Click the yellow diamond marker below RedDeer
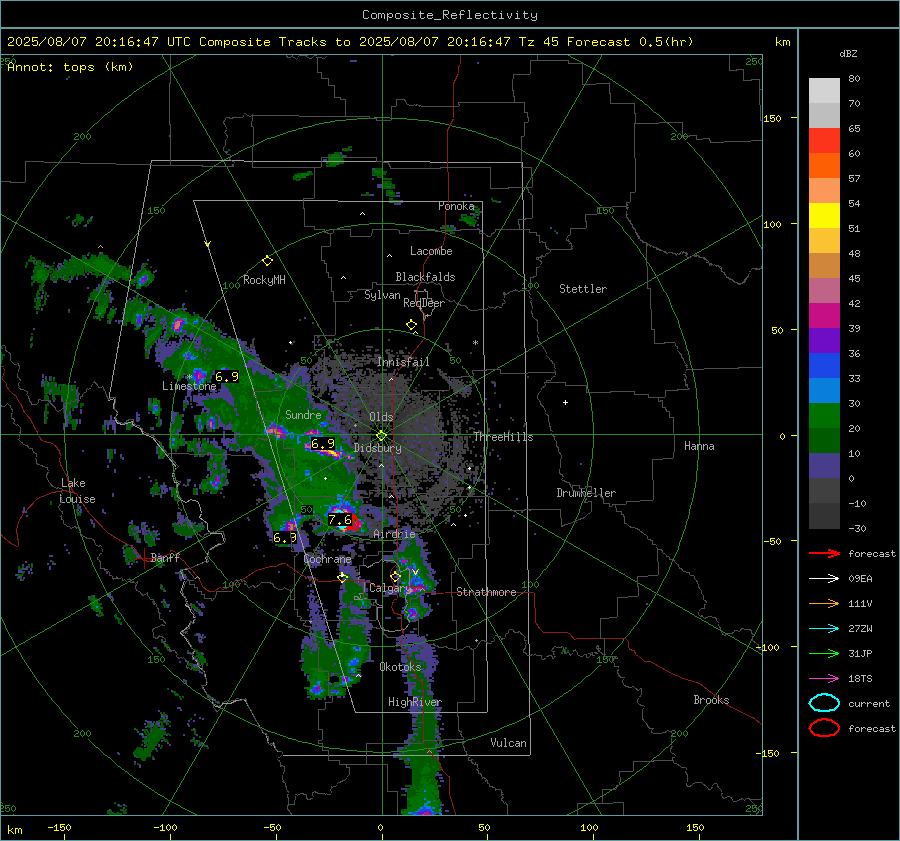 [x=411, y=325]
